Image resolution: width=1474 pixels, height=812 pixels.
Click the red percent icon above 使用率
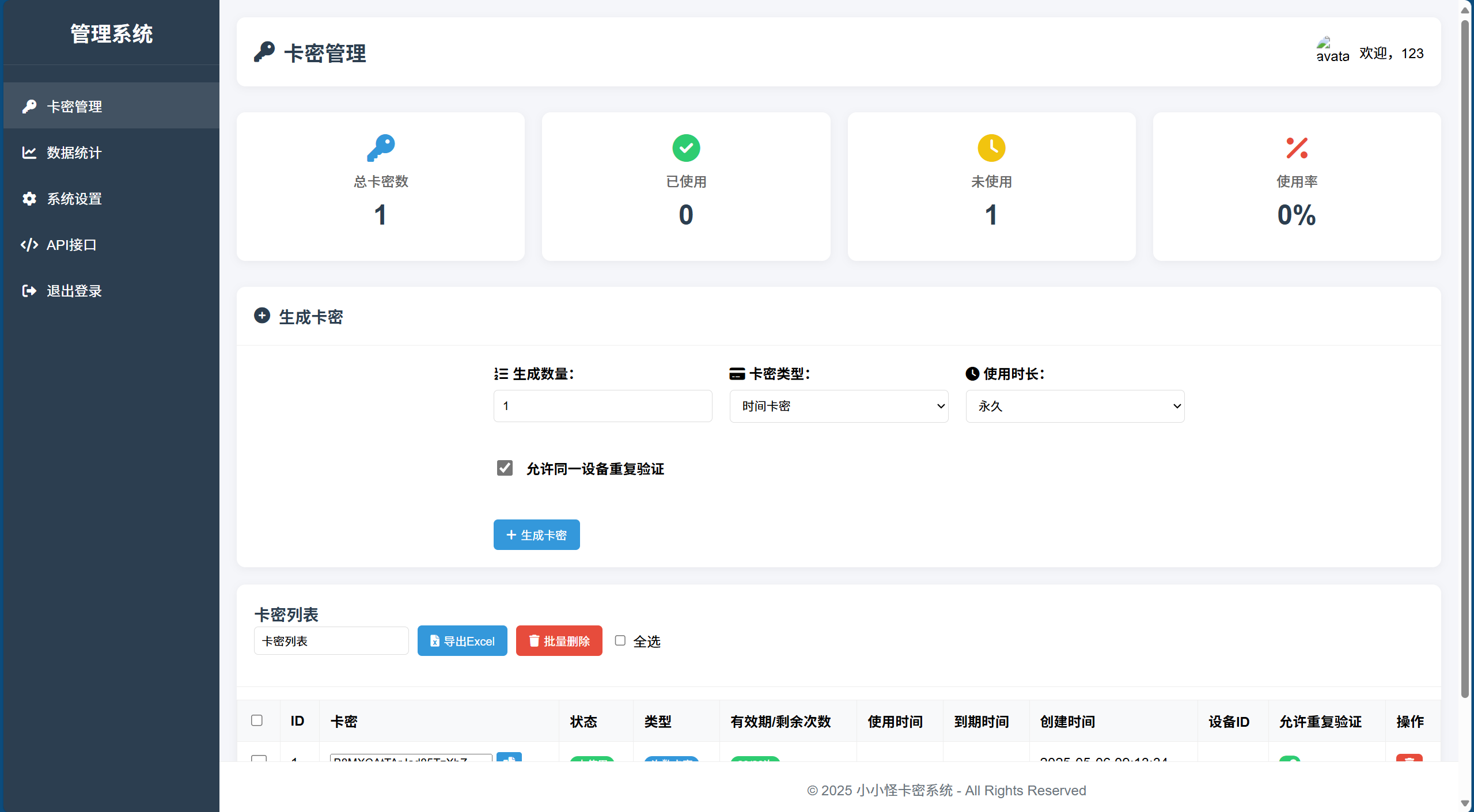click(x=1297, y=148)
